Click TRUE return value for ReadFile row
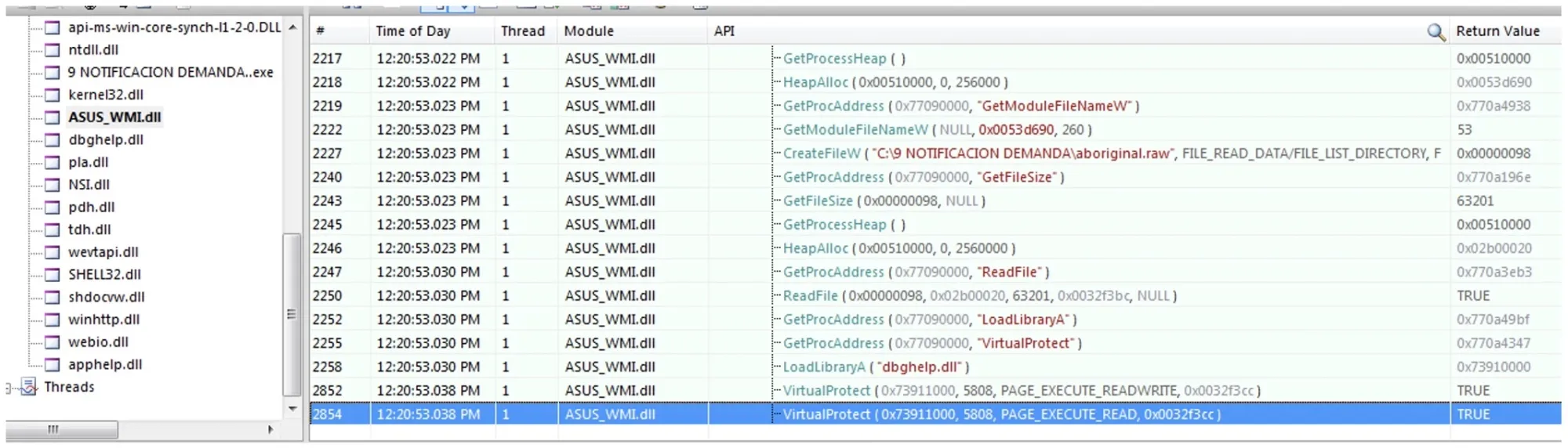 point(1473,295)
